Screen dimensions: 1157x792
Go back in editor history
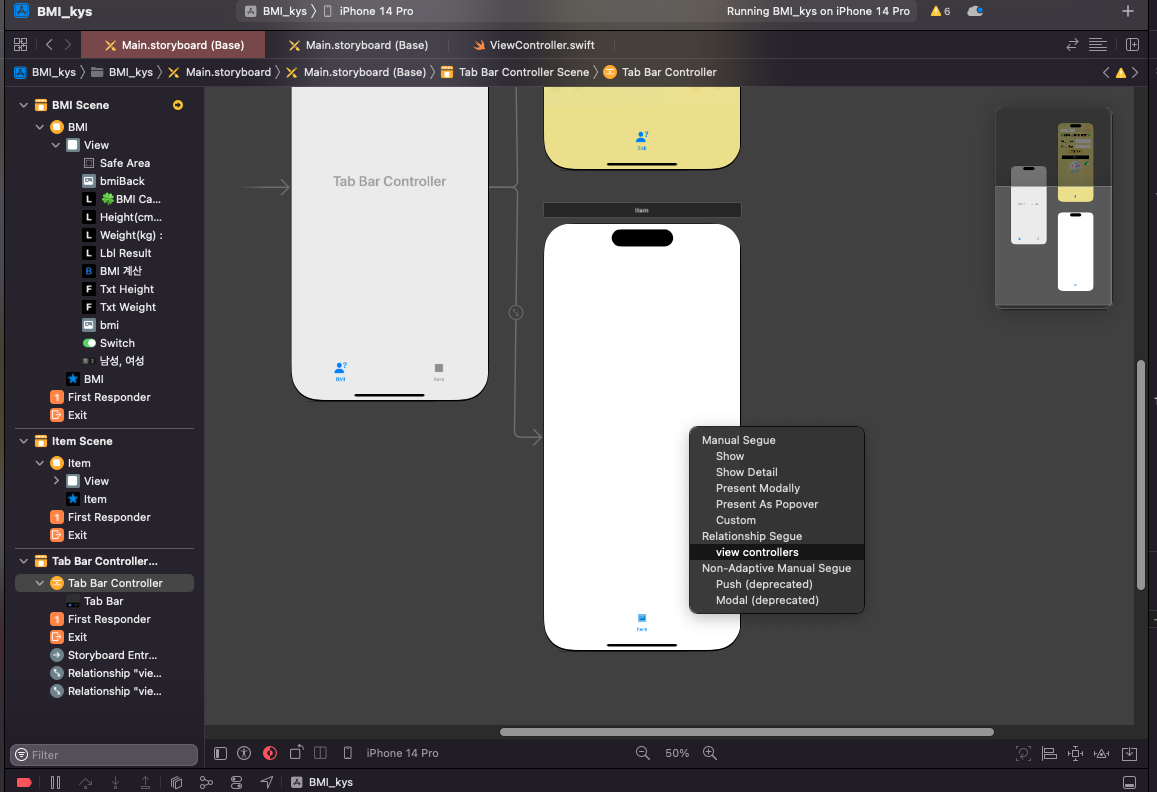tap(49, 45)
